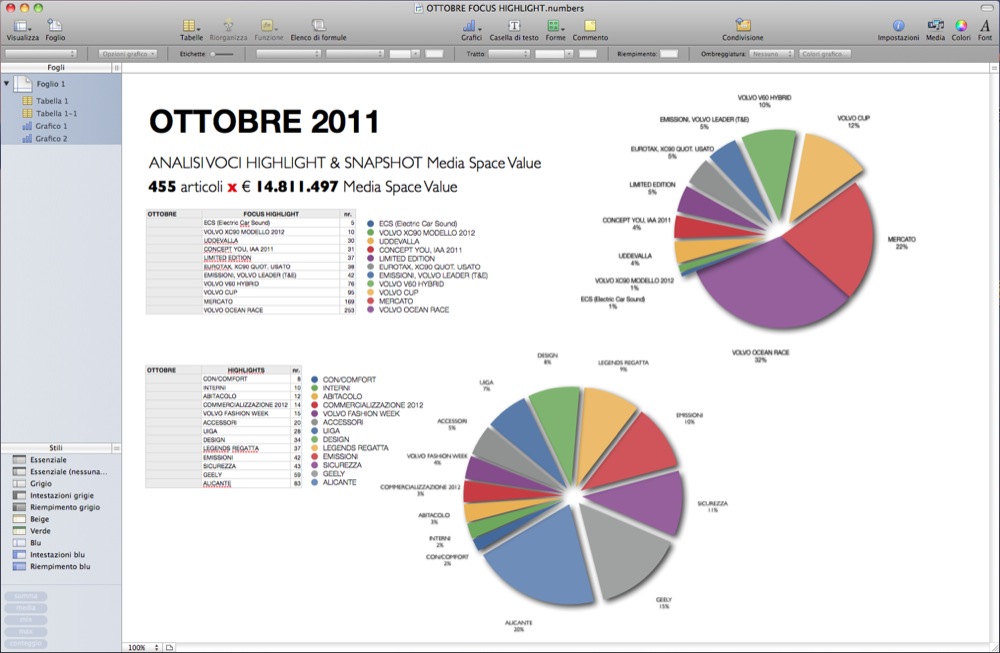The image size is (1000, 653).
Task: Select Tabella 1-1 in the sidebar
Action: coord(54,114)
